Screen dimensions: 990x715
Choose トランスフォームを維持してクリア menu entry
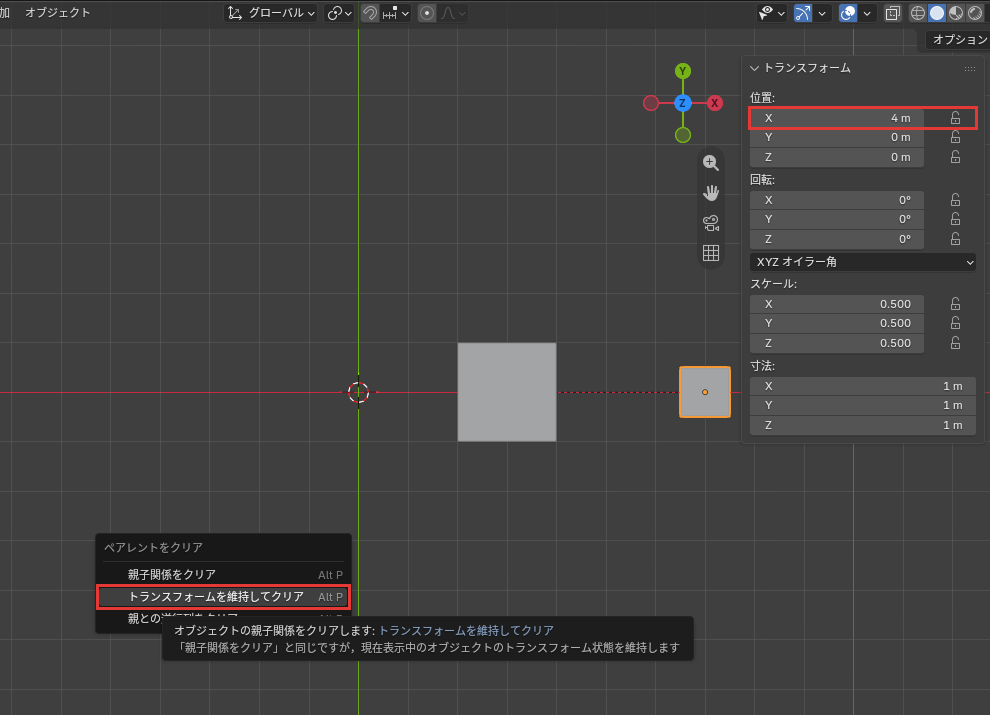point(224,597)
